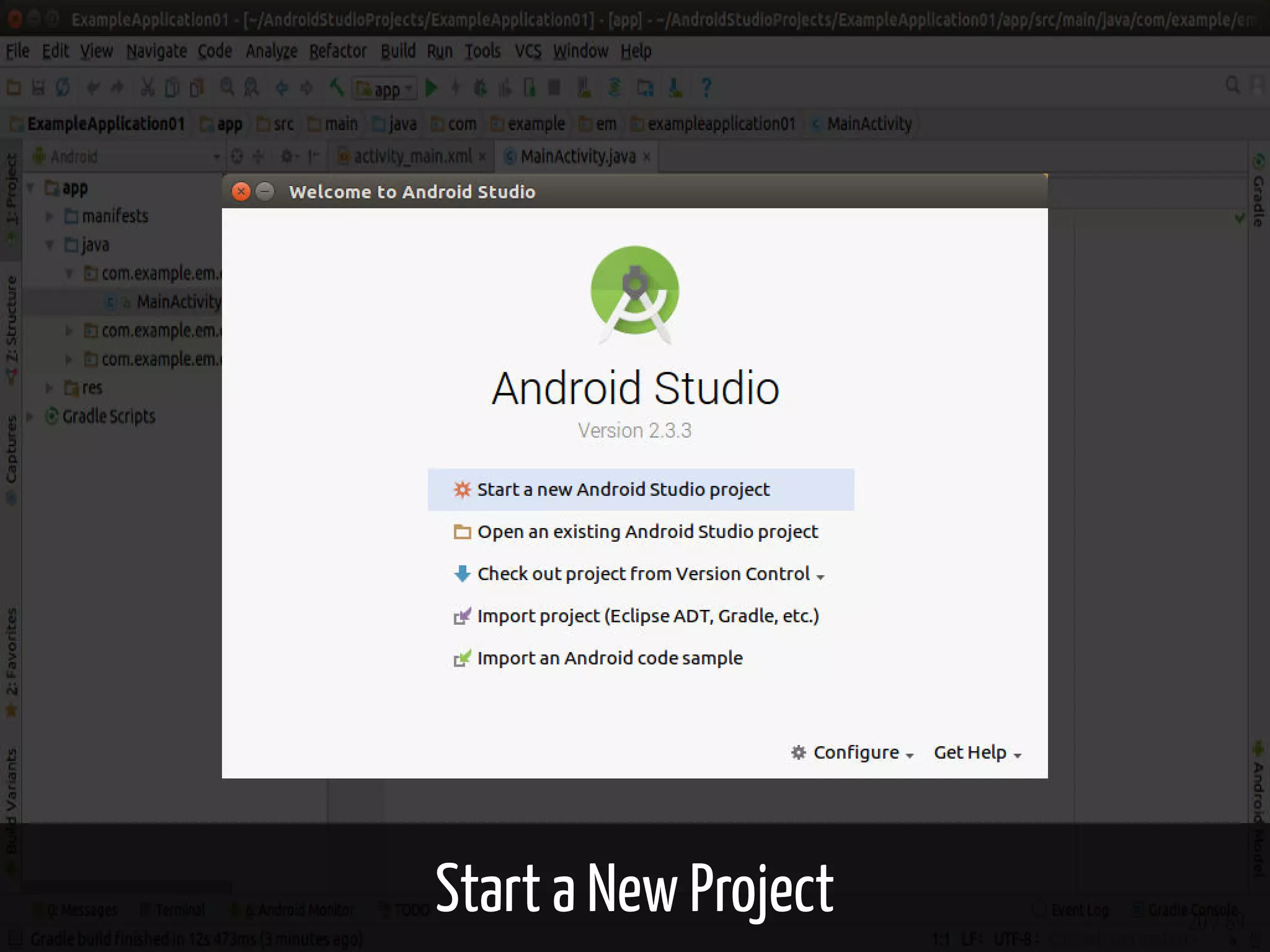Open the VCS menu
Viewport: 1270px width, 952px height.
coord(528,51)
